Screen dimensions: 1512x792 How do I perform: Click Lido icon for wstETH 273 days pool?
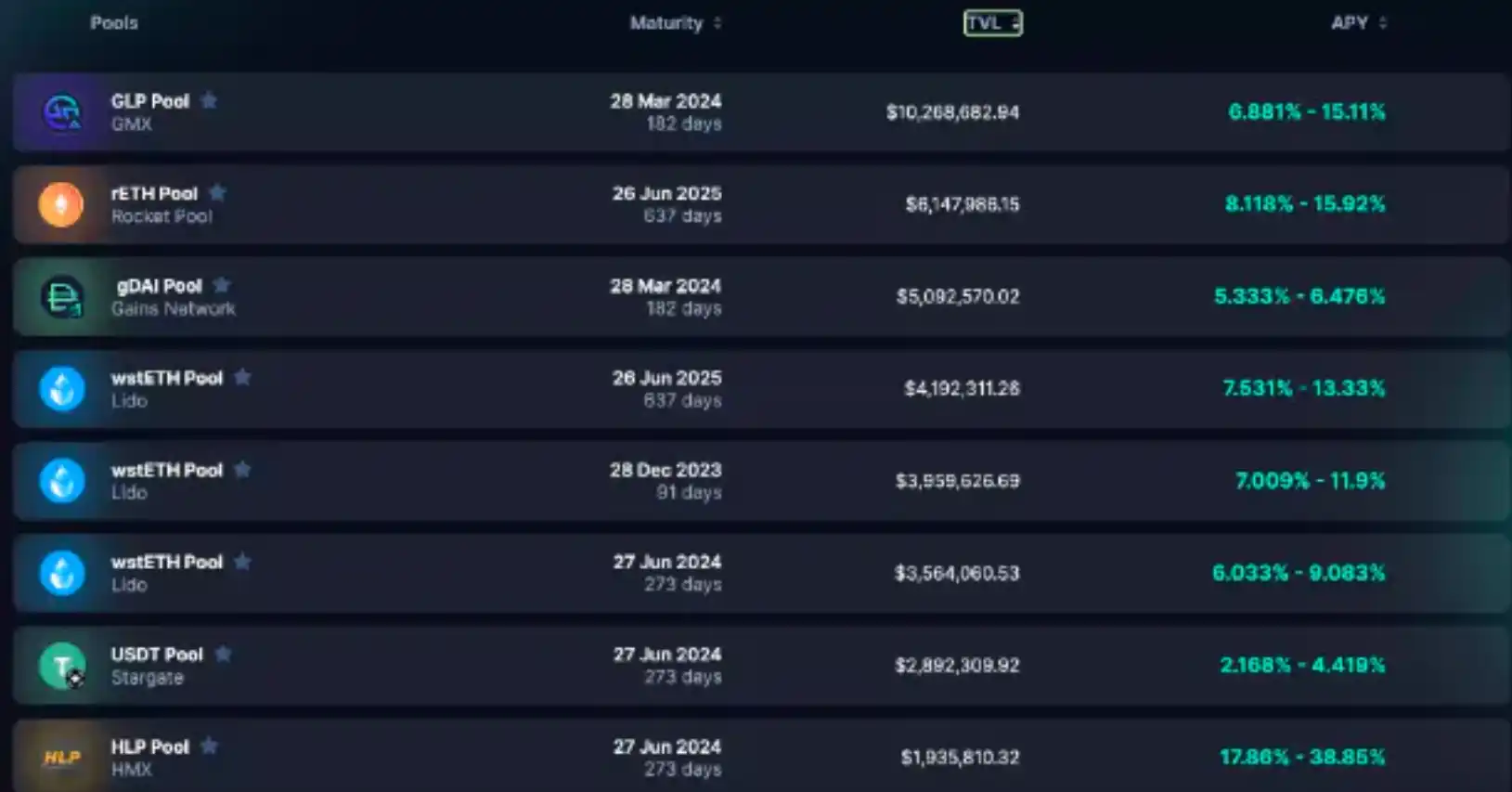coord(62,573)
